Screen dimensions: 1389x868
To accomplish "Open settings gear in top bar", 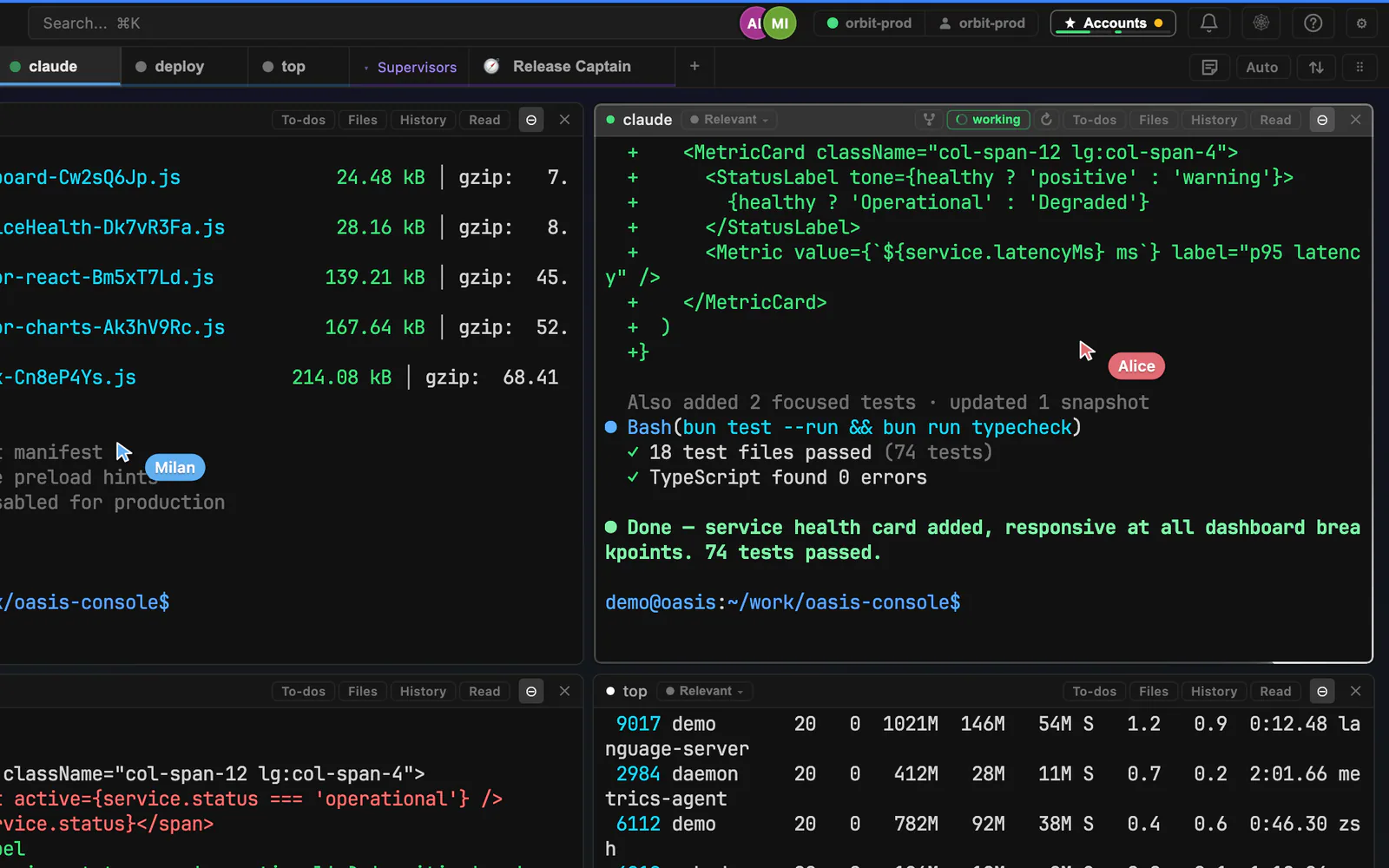I will [1361, 23].
